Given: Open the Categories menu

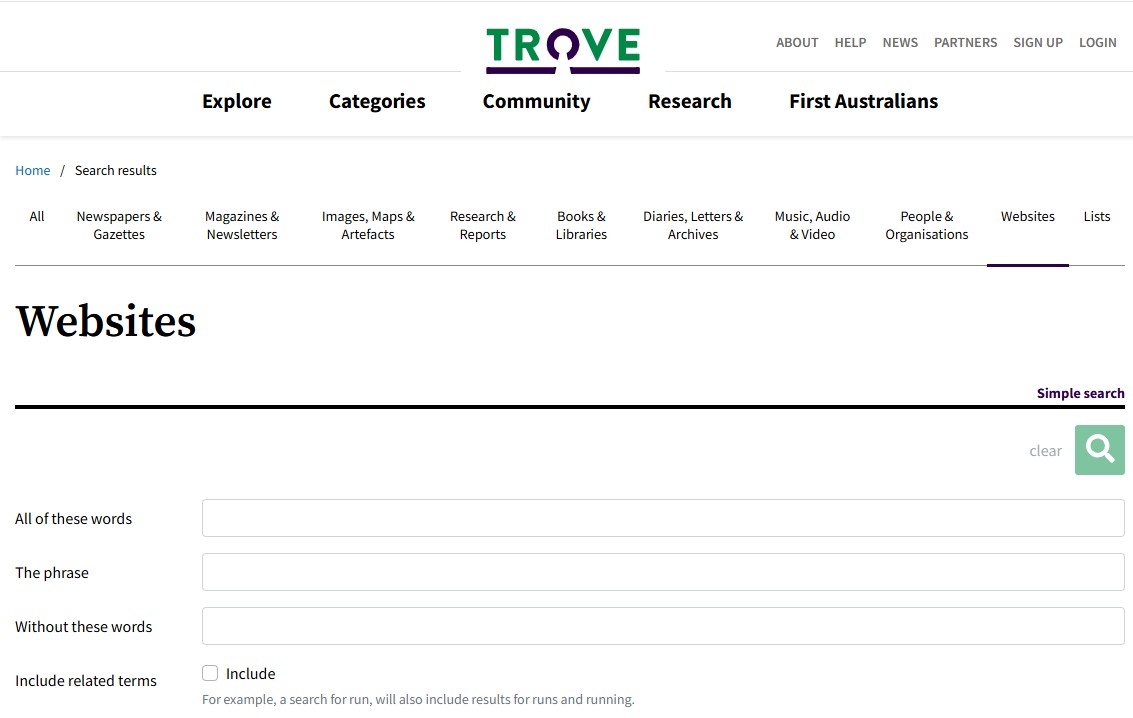Looking at the screenshot, I should tap(377, 101).
